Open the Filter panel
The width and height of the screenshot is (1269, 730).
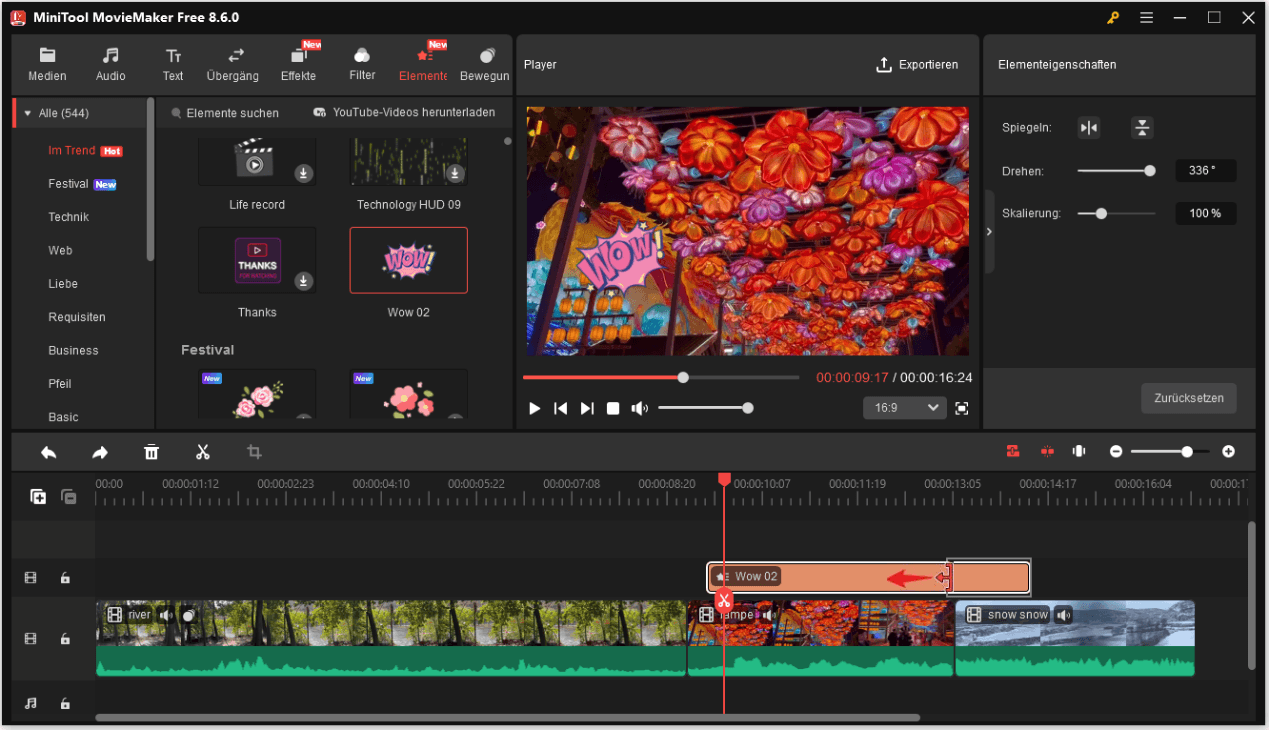pos(361,62)
